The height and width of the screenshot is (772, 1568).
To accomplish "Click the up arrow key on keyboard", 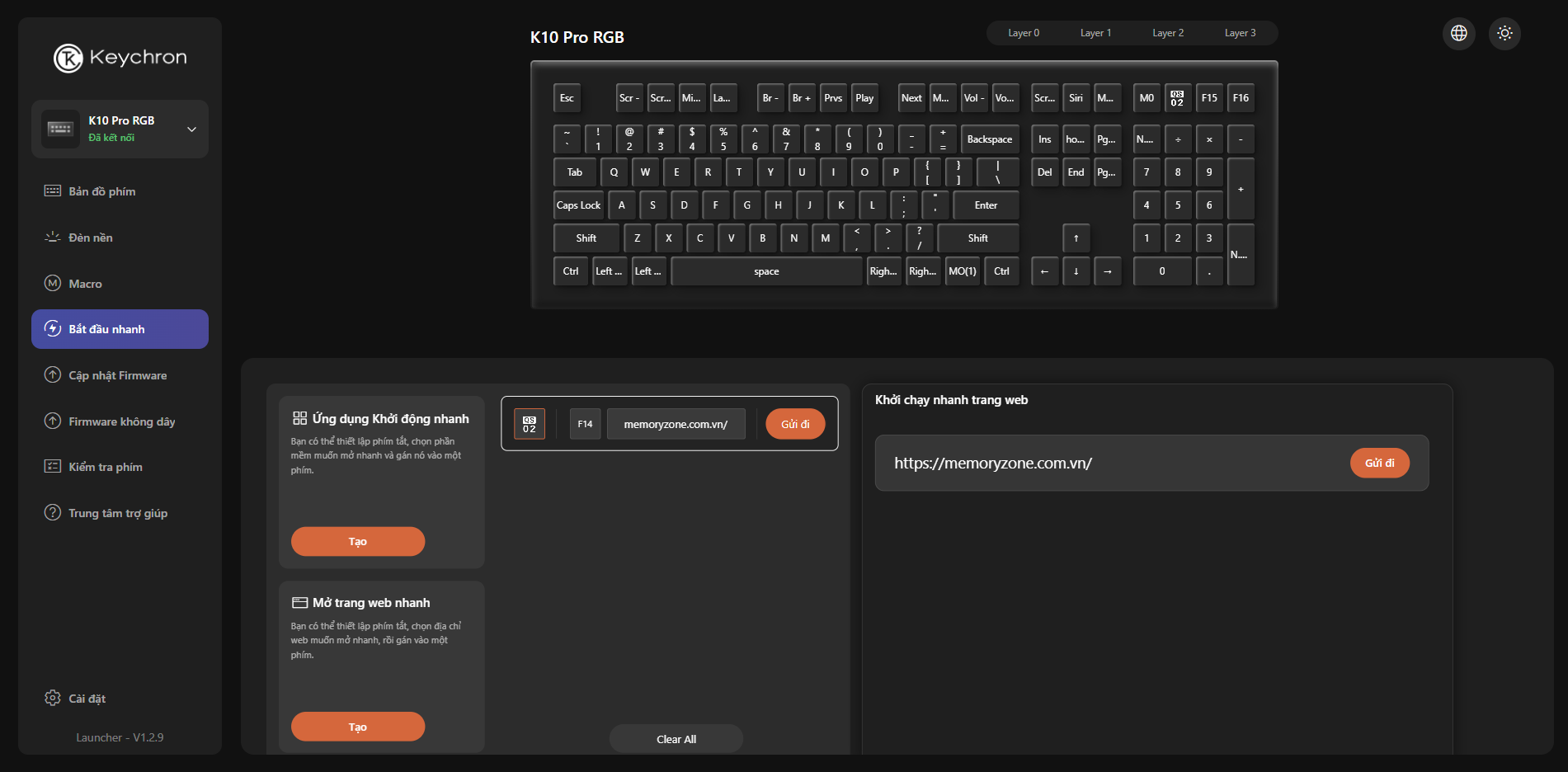I will 1076,238.
